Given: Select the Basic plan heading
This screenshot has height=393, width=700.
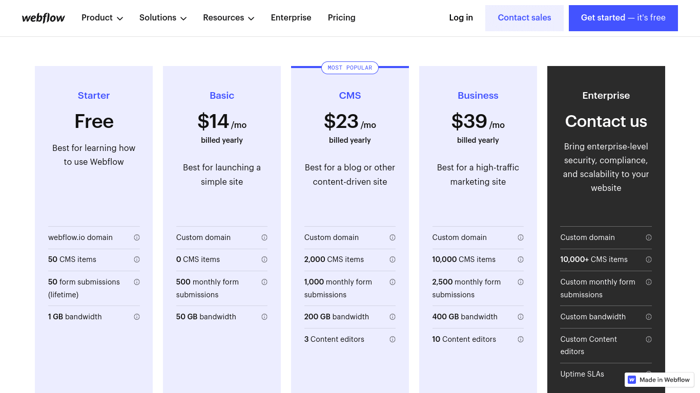Looking at the screenshot, I should [222, 96].
